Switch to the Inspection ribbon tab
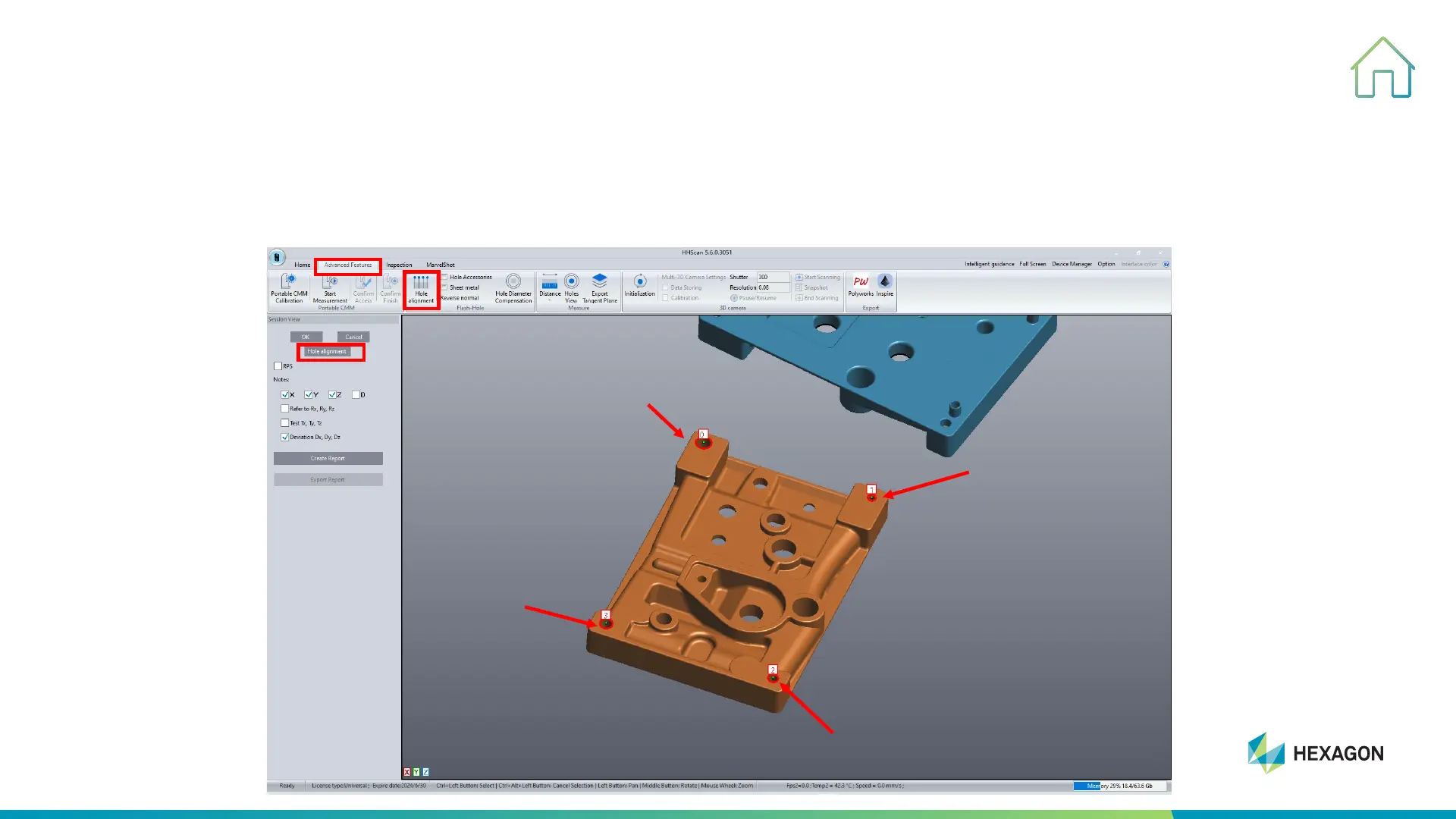Screen dimensions: 1456x819 tap(399, 265)
